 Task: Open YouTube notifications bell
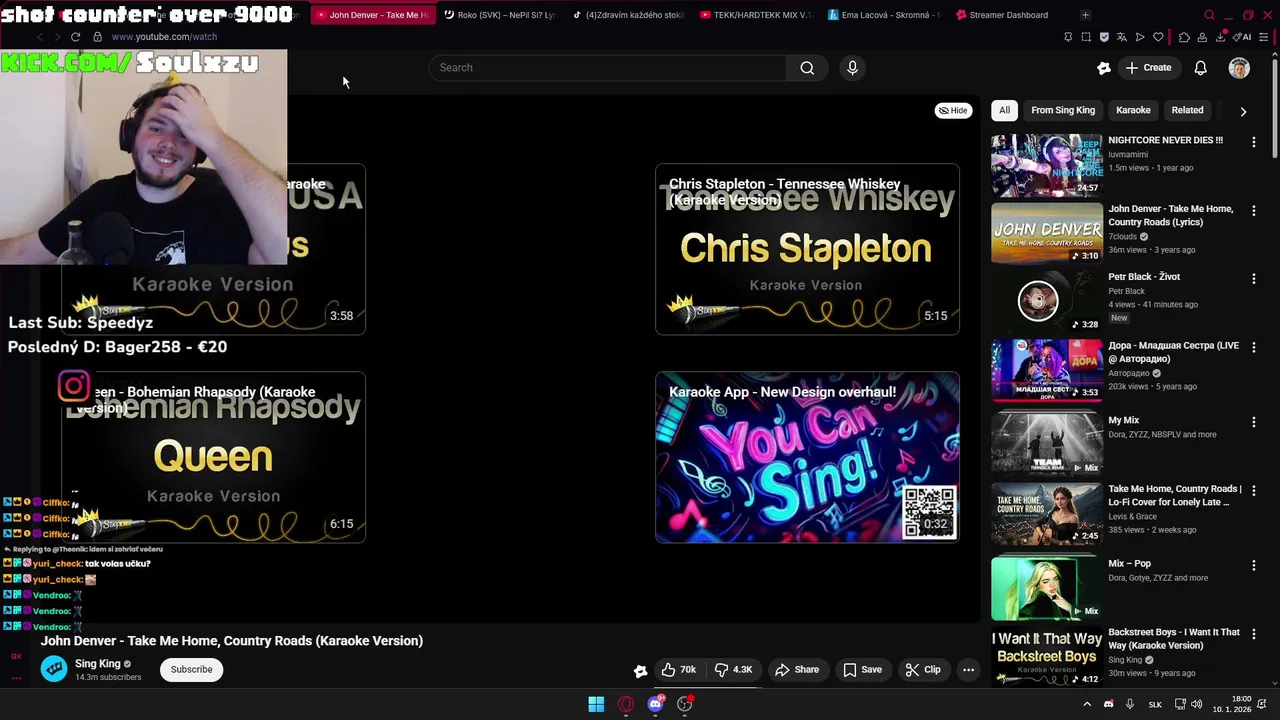click(x=1200, y=68)
